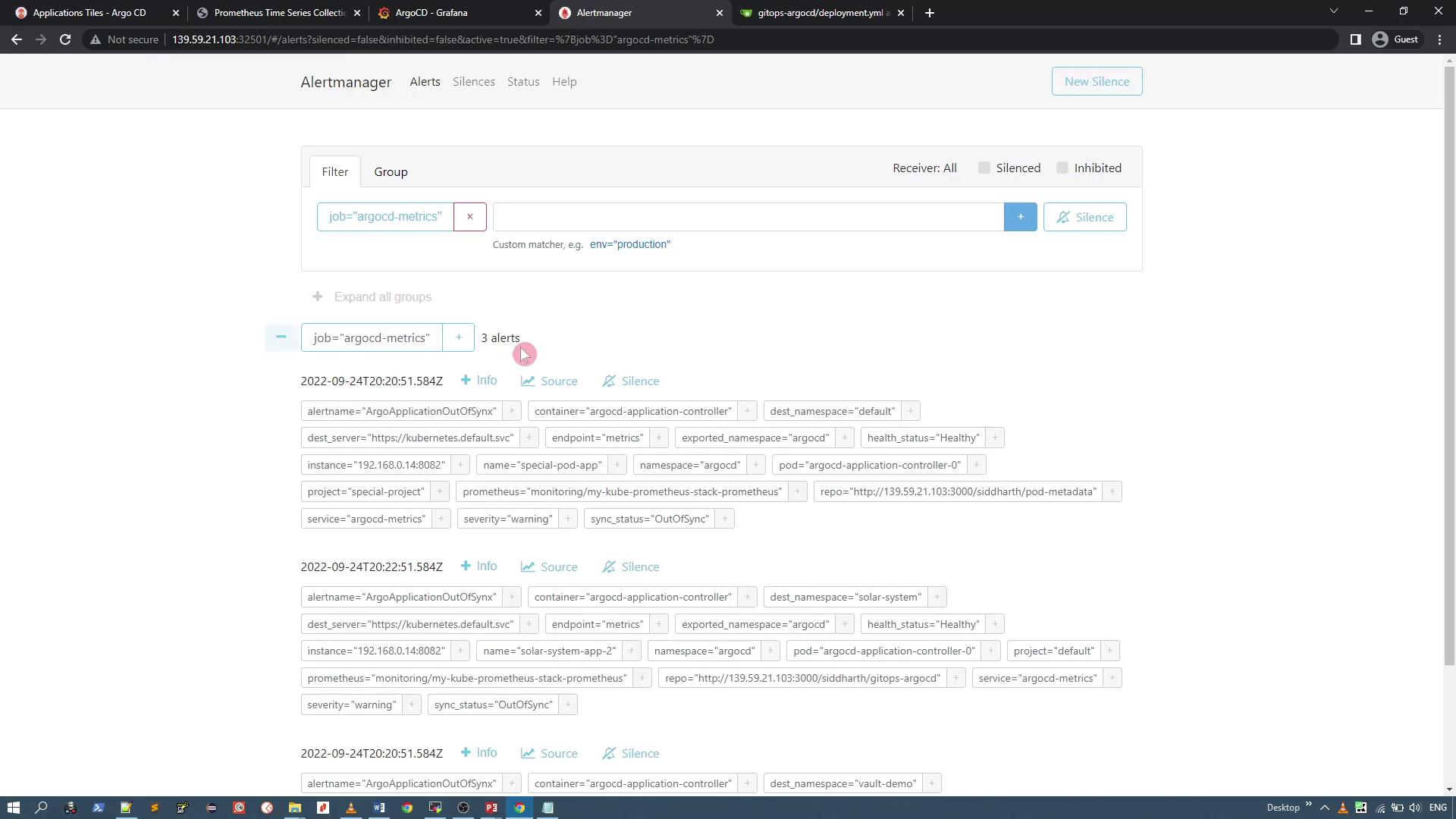
Task: Open the Silences navigation item
Action: [x=473, y=82]
